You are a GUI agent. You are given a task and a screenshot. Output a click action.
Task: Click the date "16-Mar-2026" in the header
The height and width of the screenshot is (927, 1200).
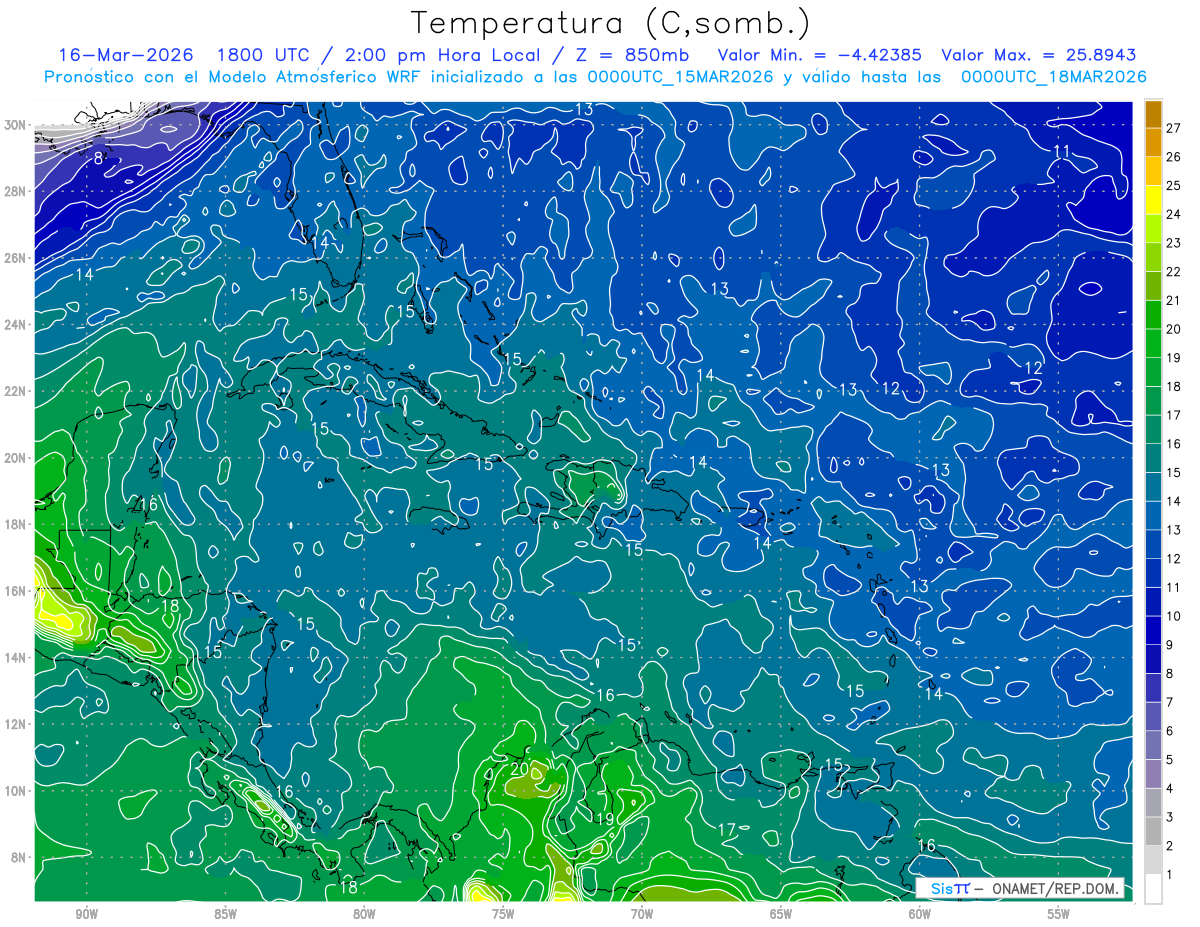(x=125, y=55)
